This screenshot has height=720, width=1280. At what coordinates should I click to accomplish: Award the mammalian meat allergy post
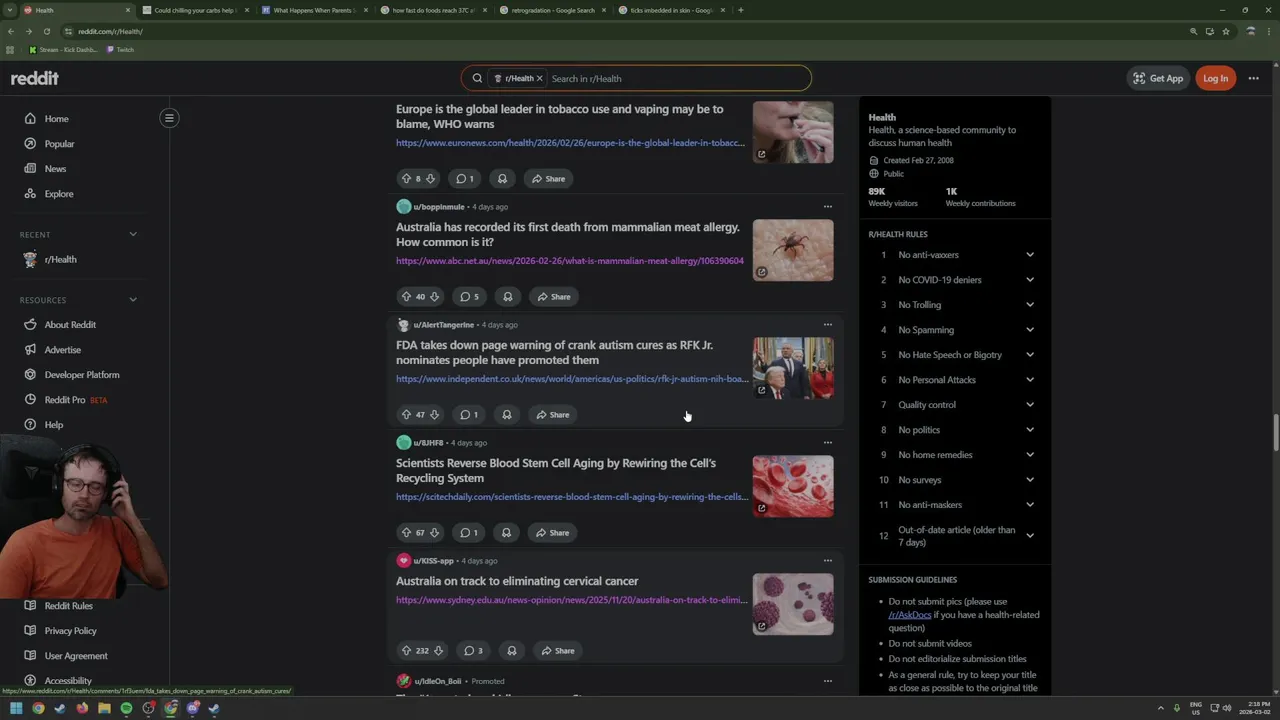point(507,297)
